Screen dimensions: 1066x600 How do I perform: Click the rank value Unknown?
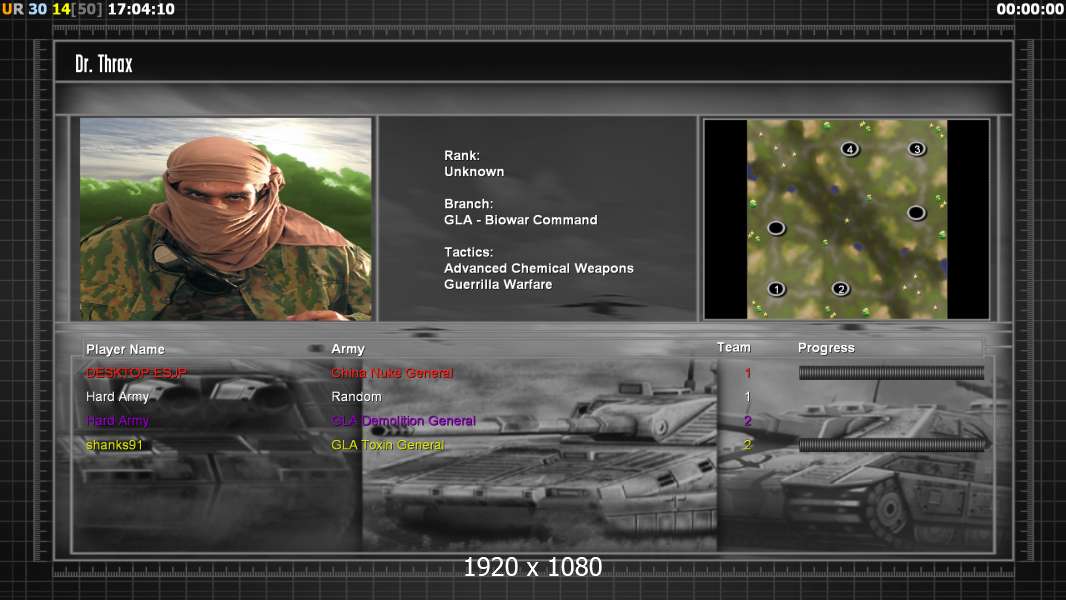click(x=475, y=172)
